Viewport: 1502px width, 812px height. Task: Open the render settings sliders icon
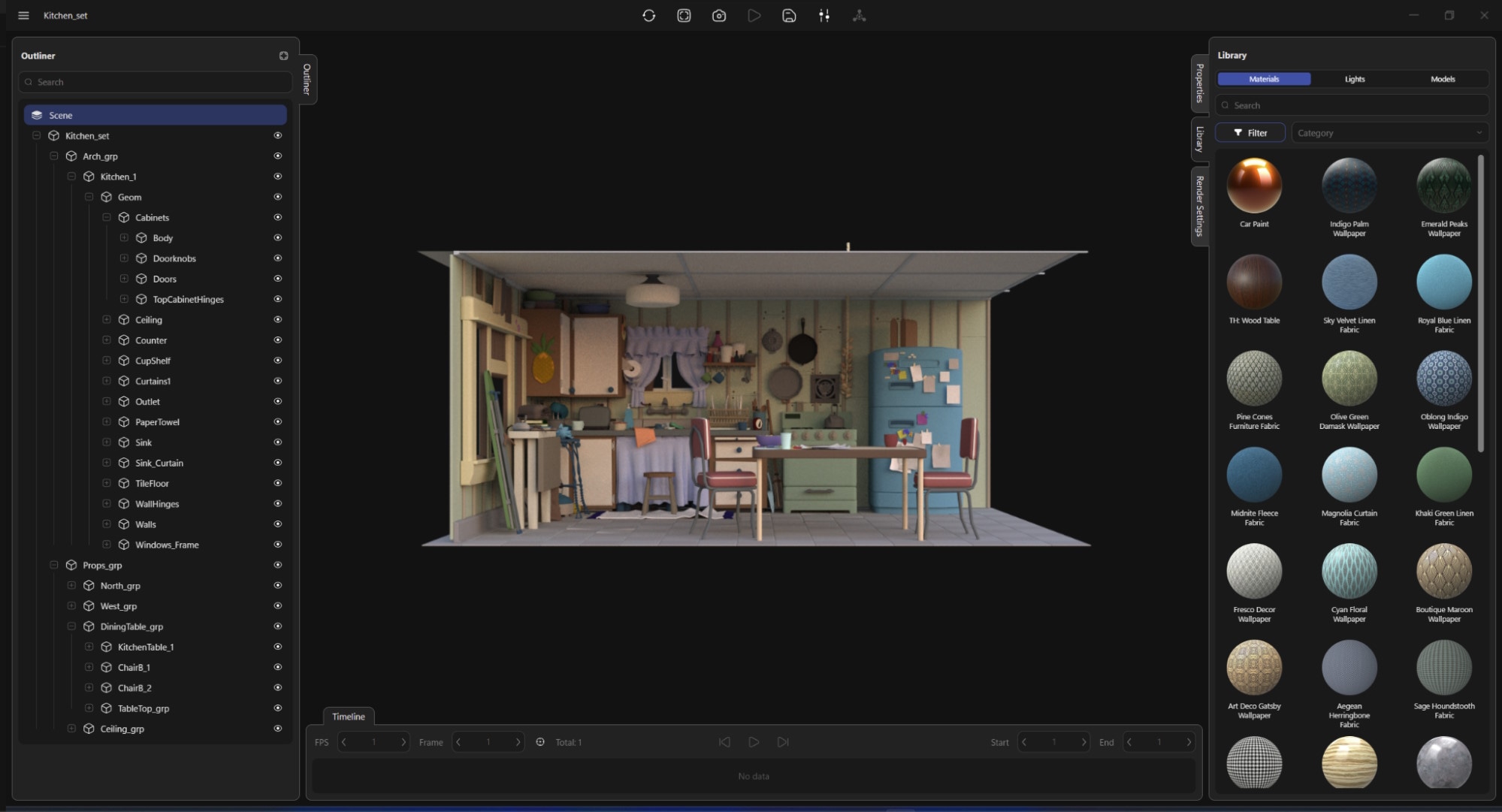[x=824, y=15]
